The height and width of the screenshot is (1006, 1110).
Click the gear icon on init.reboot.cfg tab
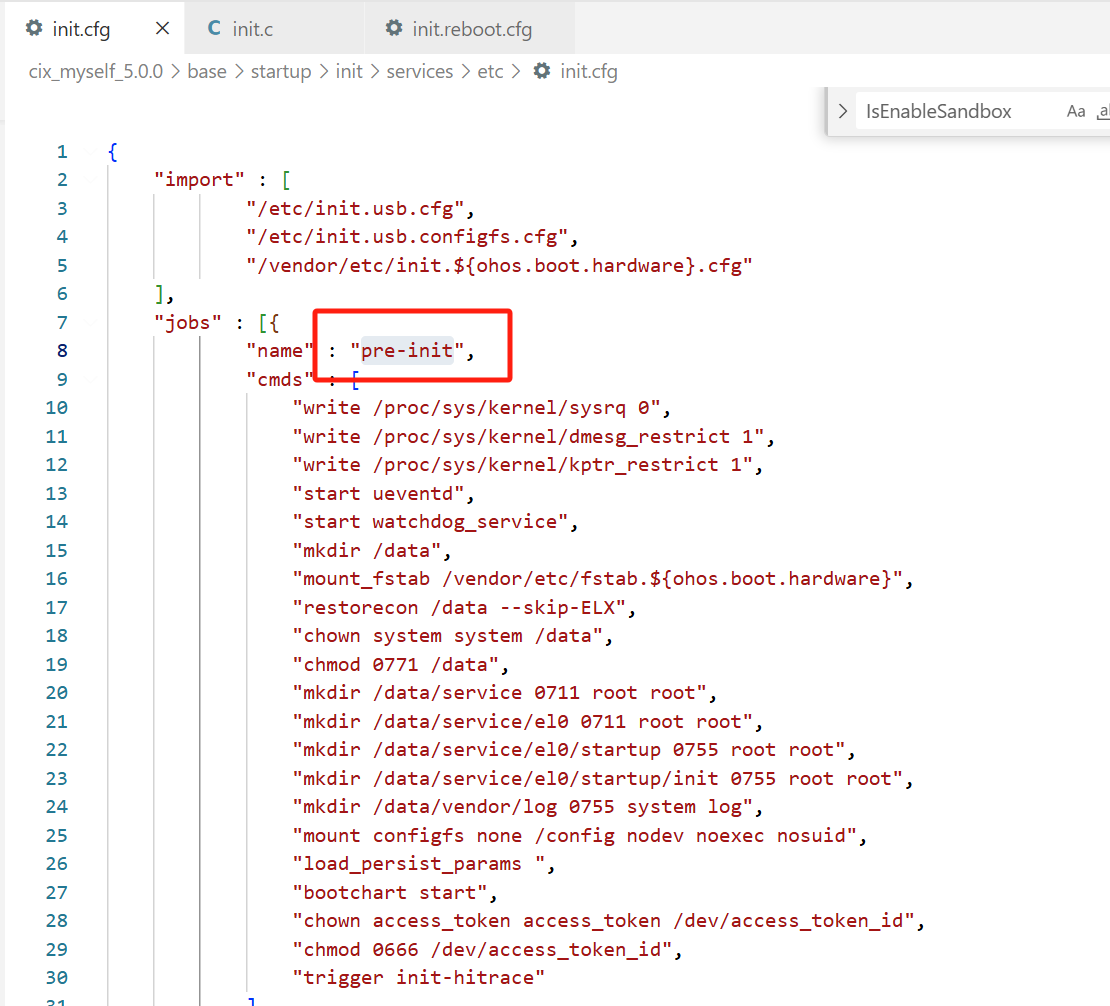[394, 28]
